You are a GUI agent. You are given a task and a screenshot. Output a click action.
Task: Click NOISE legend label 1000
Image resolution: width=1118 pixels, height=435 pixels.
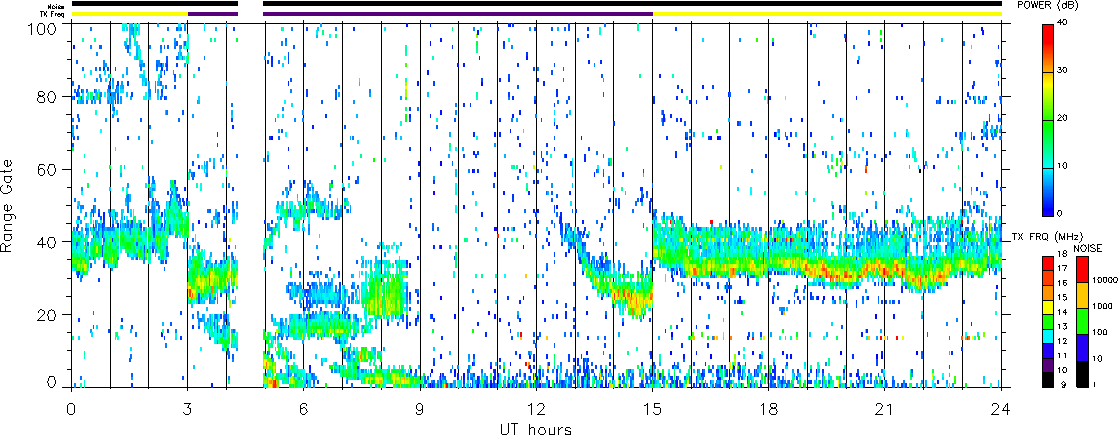point(1101,307)
